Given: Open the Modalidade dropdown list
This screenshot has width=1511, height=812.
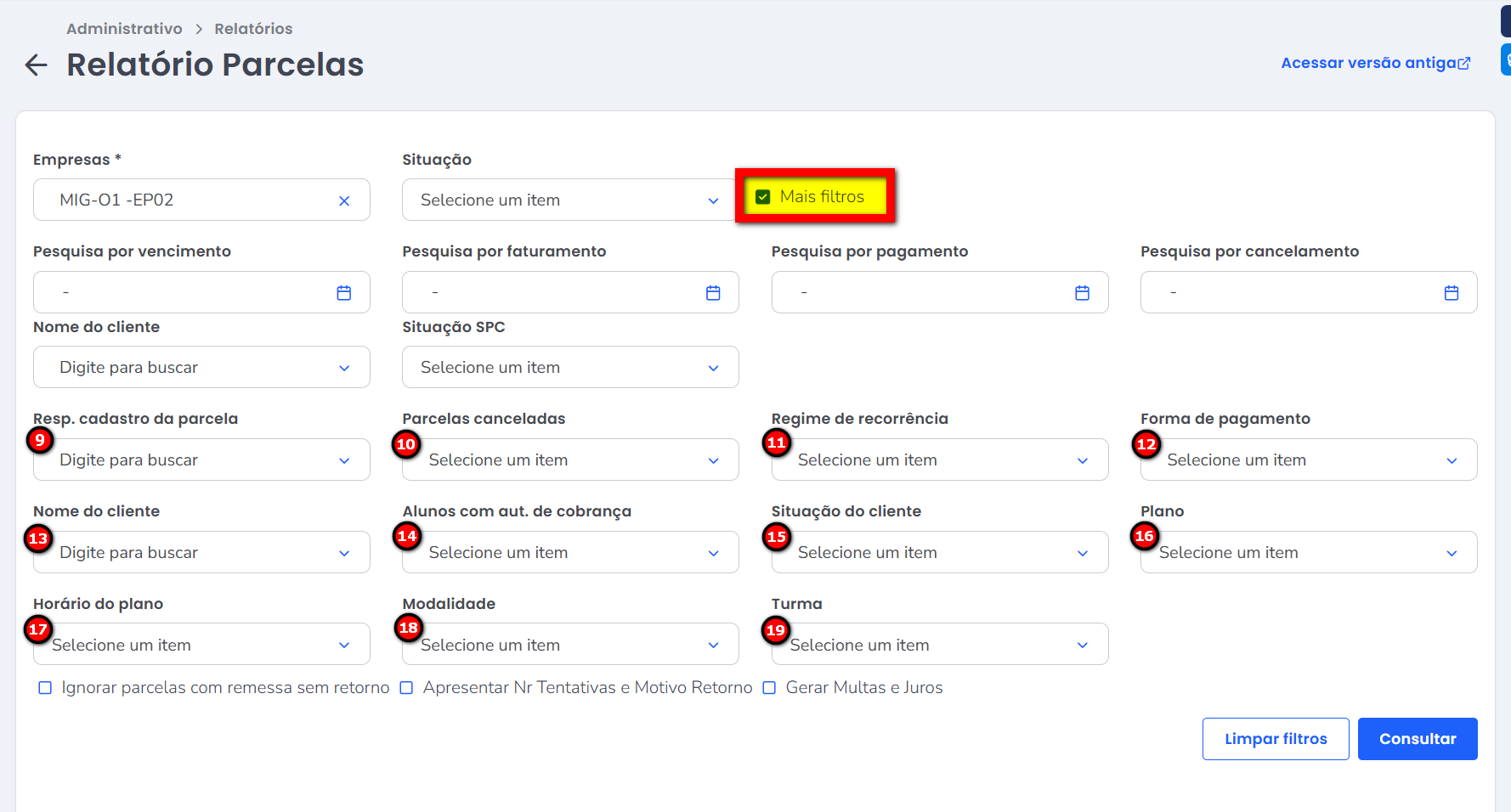Looking at the screenshot, I should pyautogui.click(x=569, y=646).
